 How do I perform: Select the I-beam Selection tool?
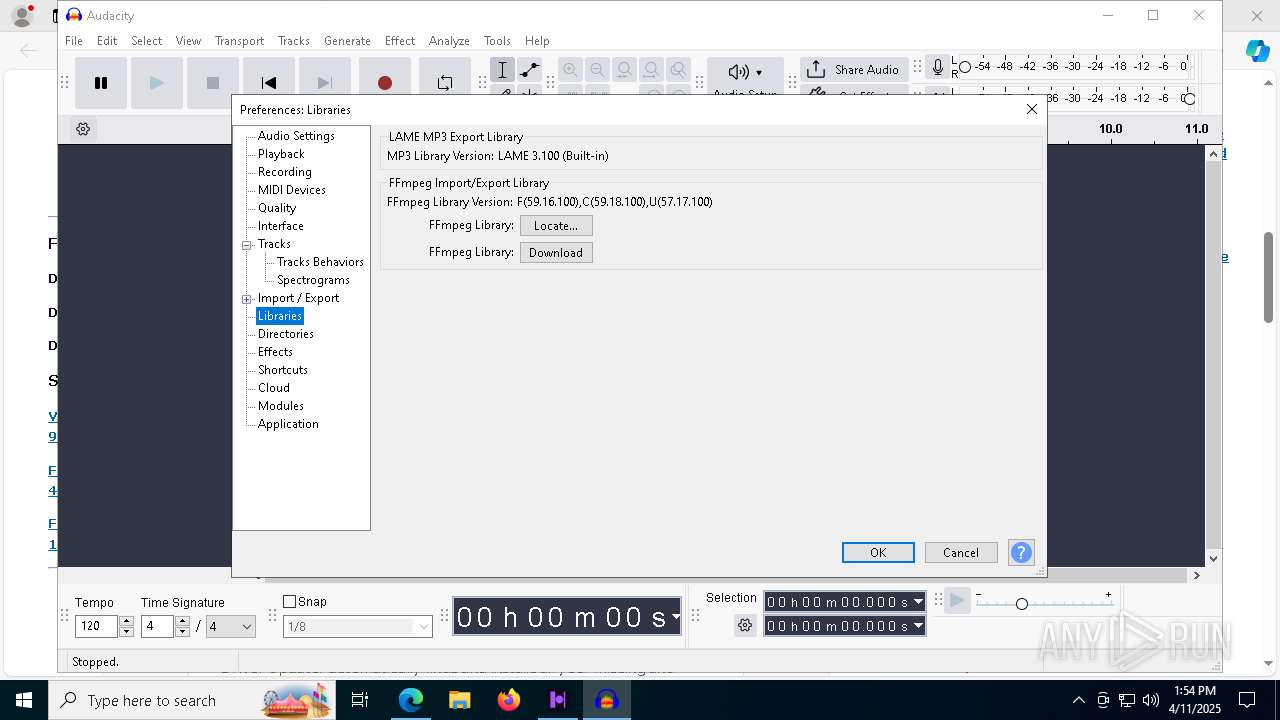pyautogui.click(x=503, y=70)
